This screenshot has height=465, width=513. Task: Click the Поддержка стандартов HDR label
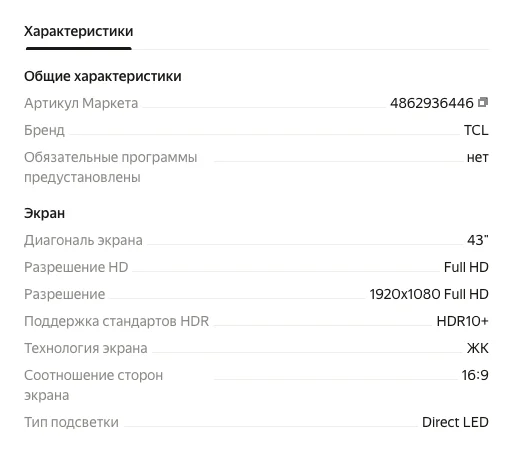(116, 321)
